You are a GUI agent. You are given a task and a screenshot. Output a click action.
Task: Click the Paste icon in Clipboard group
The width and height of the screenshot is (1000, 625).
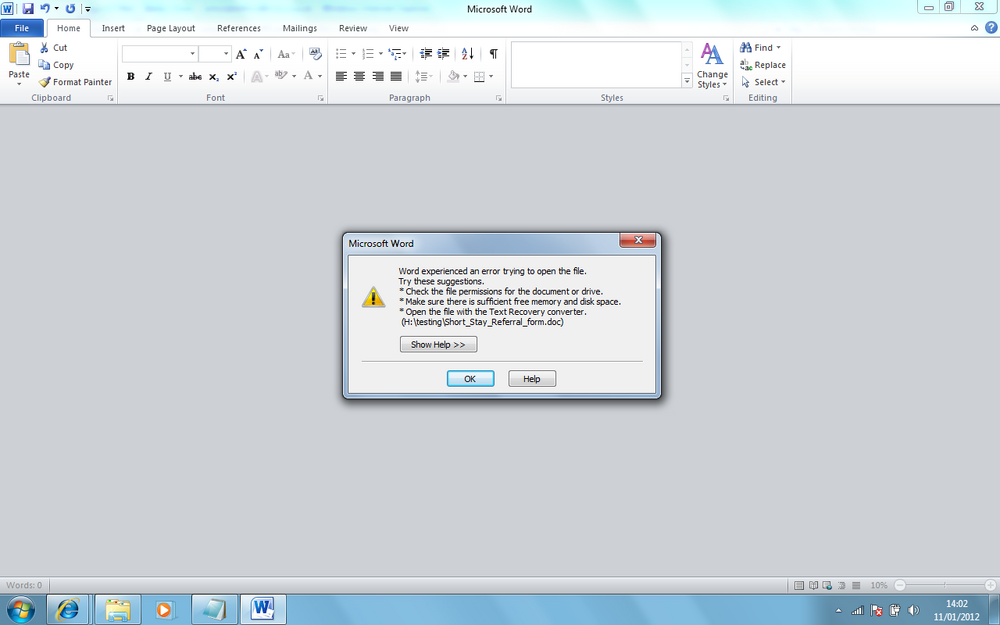pos(18,54)
